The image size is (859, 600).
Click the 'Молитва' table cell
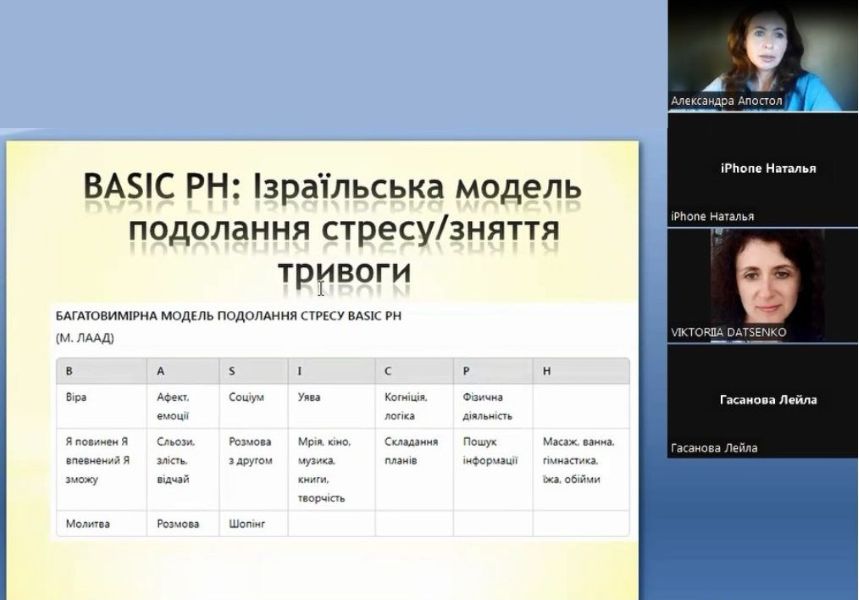click(x=101, y=523)
